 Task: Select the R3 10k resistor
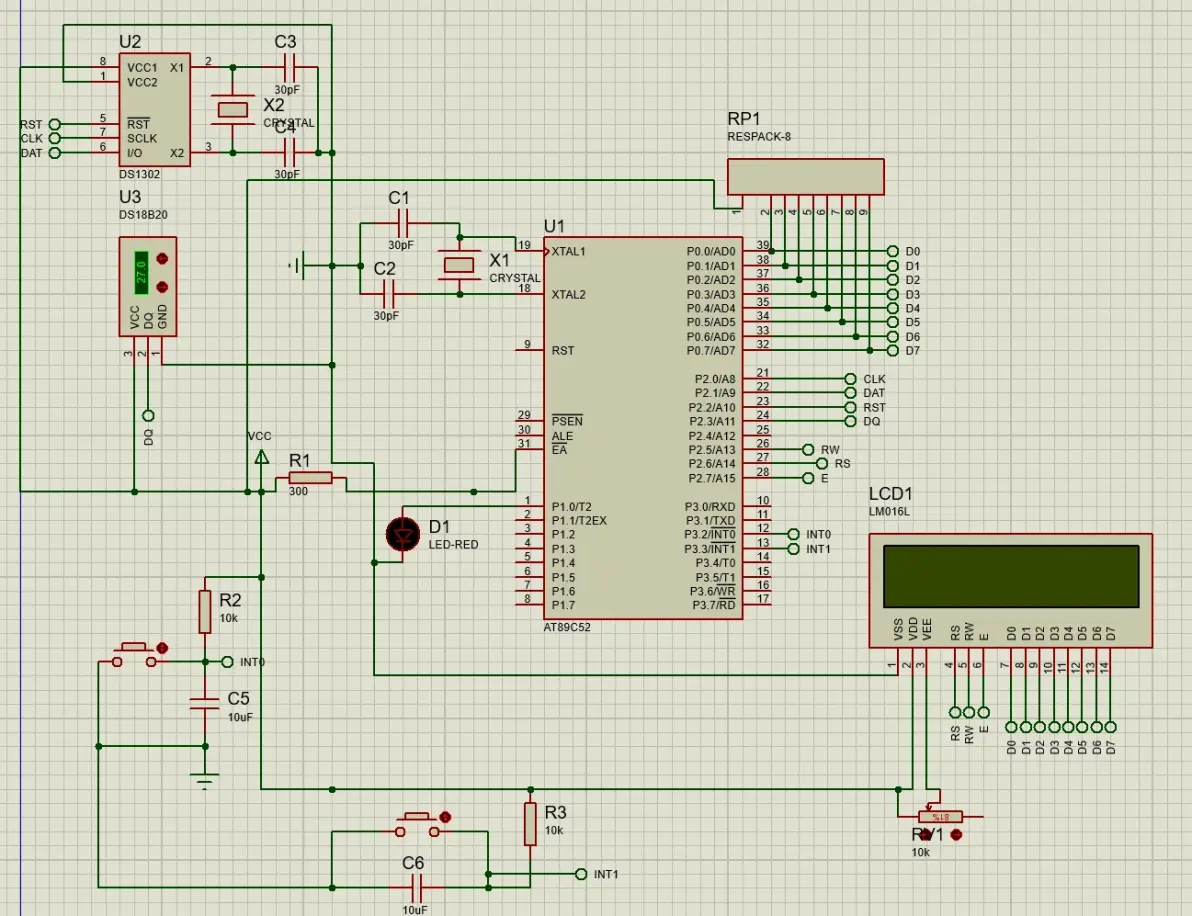tap(530, 824)
